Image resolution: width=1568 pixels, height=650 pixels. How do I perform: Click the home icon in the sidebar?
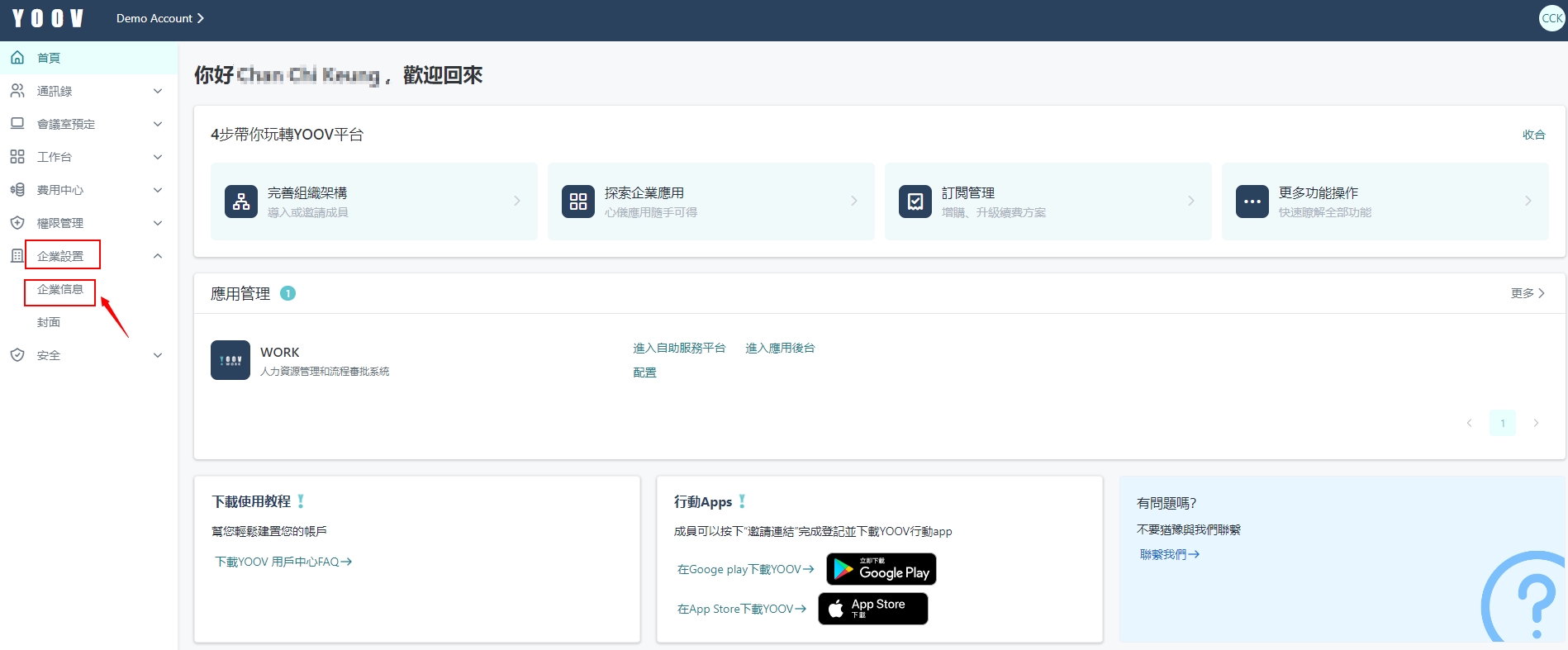click(17, 58)
